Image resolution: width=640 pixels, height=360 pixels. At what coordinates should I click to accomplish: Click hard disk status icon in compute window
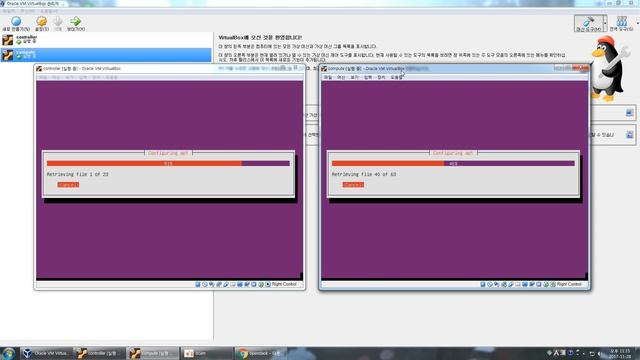pyautogui.click(x=483, y=284)
